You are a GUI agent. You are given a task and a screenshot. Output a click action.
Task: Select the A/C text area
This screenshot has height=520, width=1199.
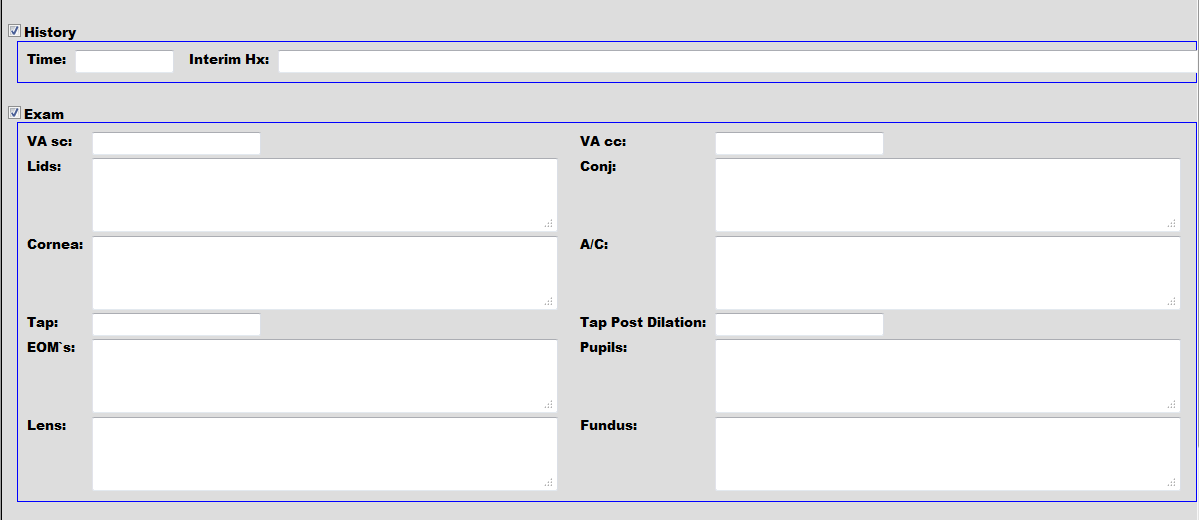(x=947, y=272)
